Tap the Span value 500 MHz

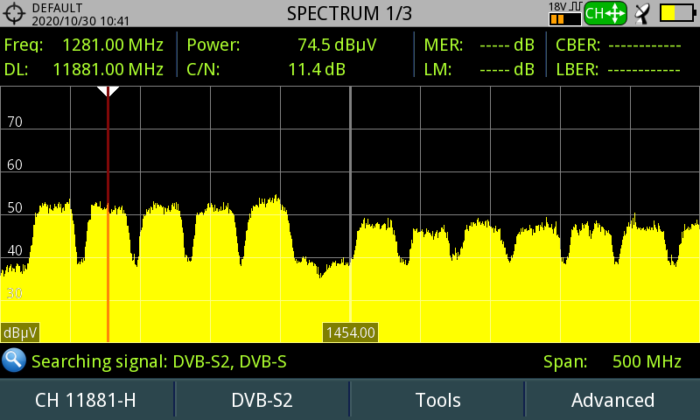coord(647,361)
